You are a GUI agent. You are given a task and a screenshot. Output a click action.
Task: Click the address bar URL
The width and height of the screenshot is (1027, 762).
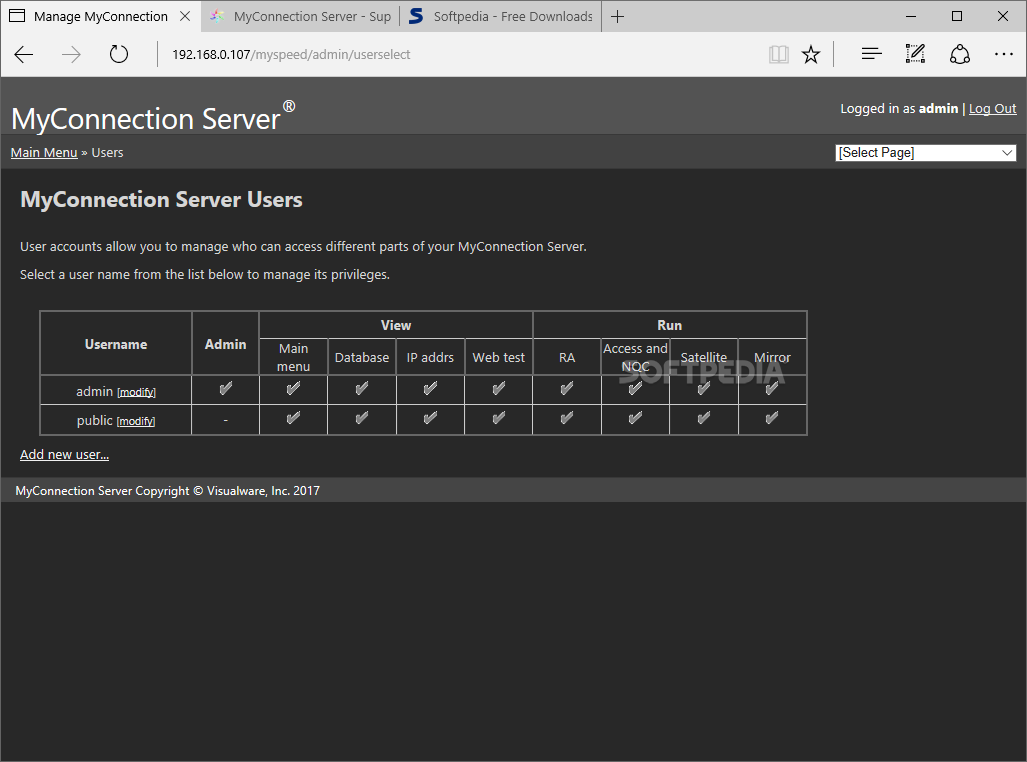[x=291, y=54]
